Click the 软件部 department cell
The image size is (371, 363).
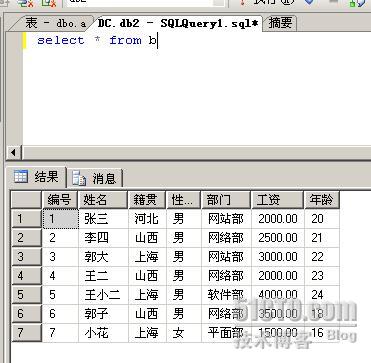click(x=226, y=295)
